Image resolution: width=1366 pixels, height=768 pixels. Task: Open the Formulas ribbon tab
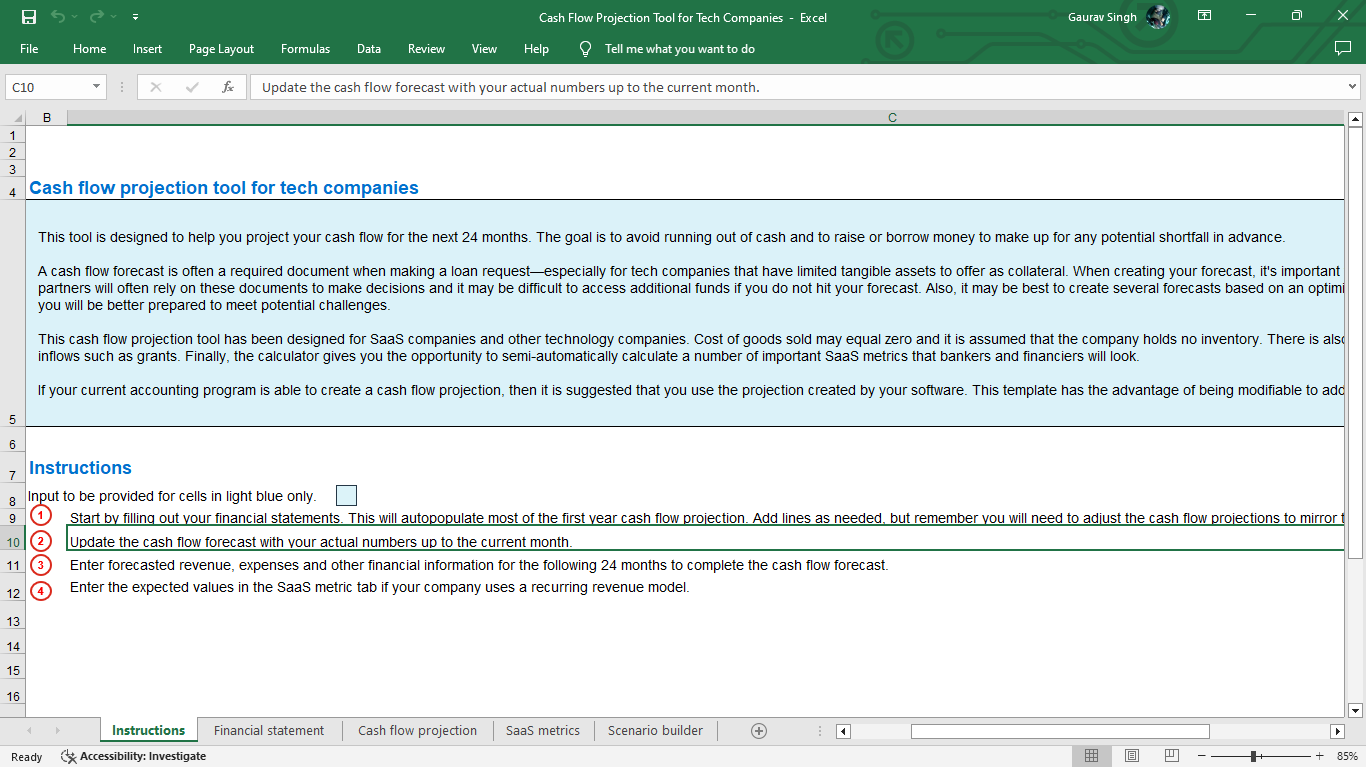[x=305, y=48]
